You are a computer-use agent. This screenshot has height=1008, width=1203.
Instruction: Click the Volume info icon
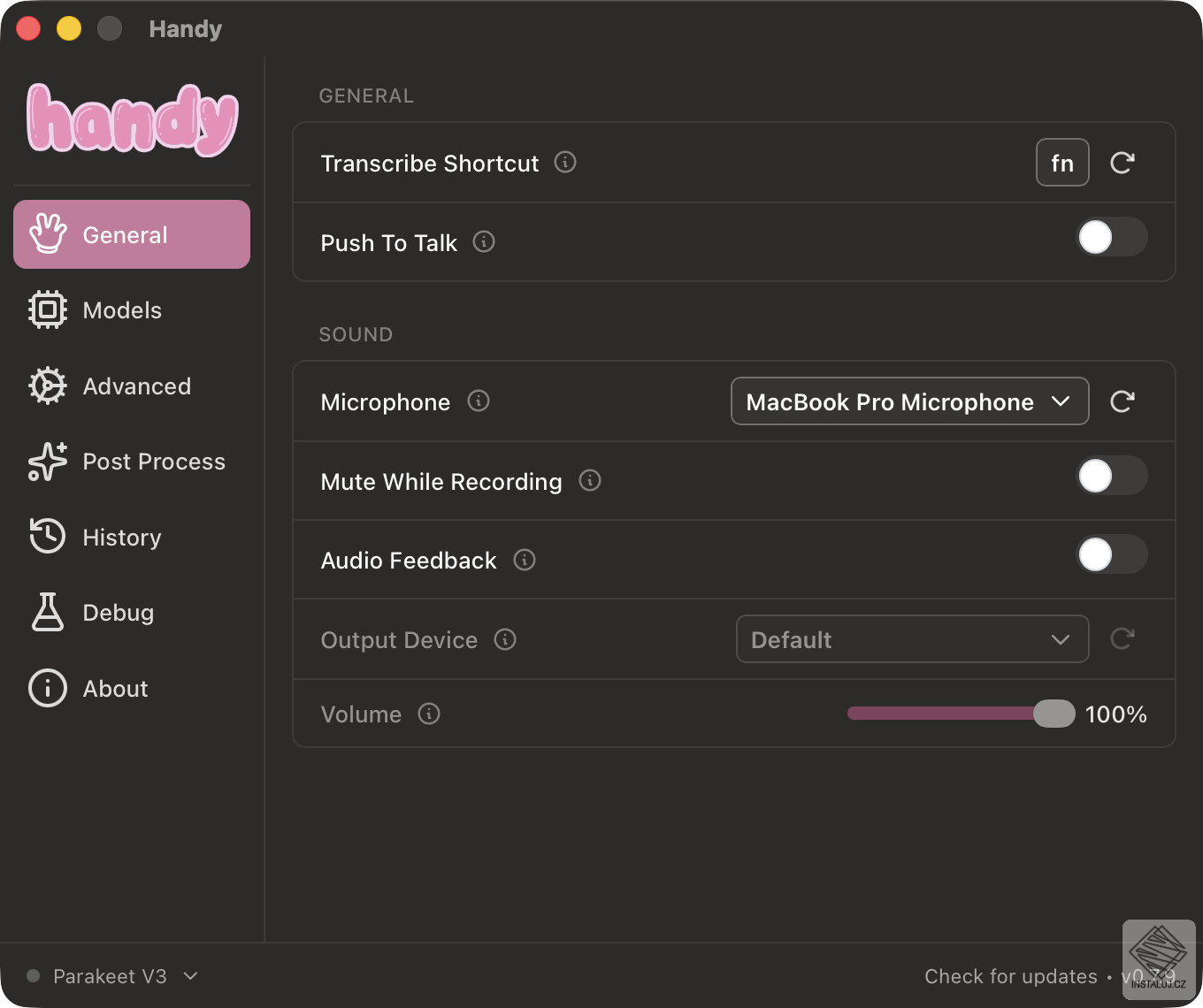[x=429, y=714]
